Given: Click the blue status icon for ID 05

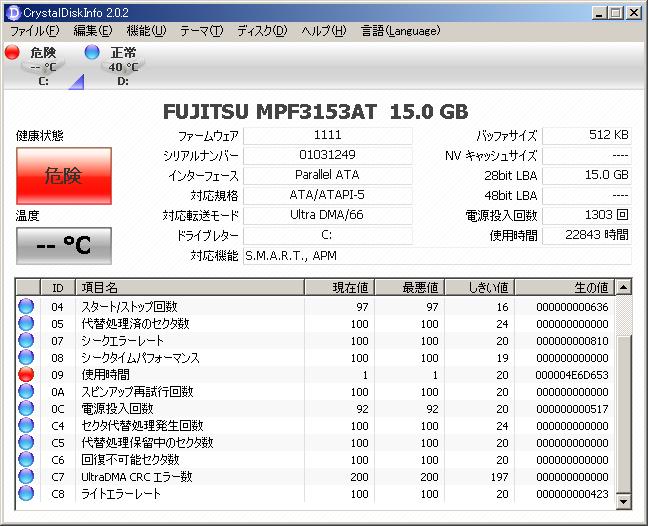Looking at the screenshot, I should coord(26,323).
